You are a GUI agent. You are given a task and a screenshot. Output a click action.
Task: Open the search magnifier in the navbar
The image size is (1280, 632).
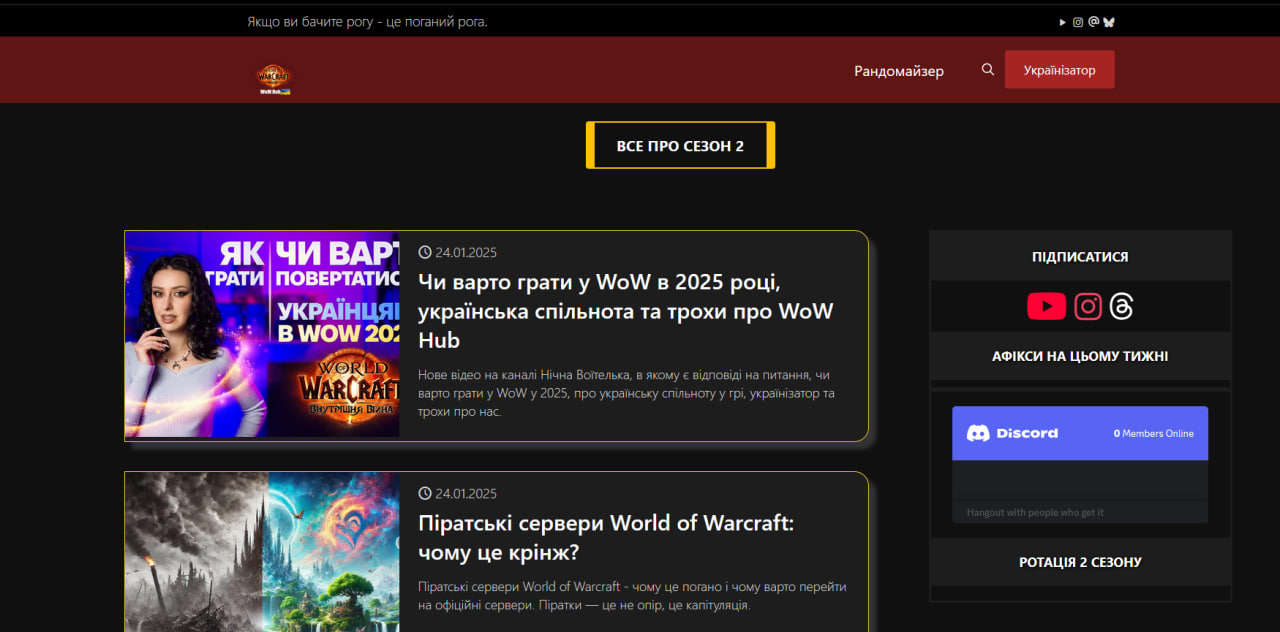pos(988,69)
